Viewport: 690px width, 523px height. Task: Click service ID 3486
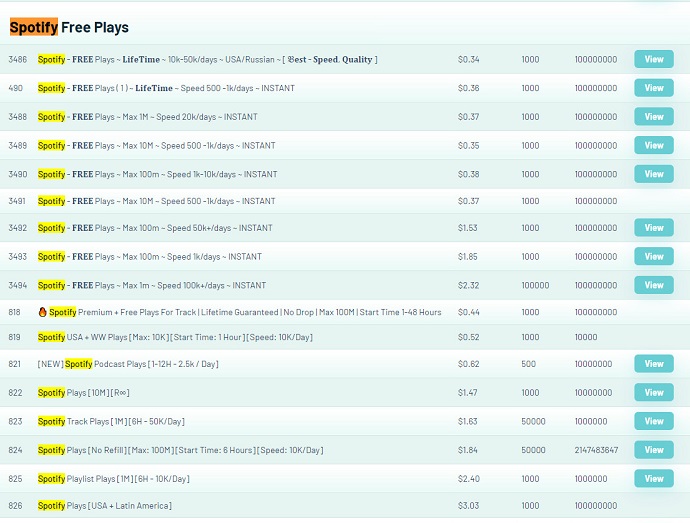(x=18, y=59)
